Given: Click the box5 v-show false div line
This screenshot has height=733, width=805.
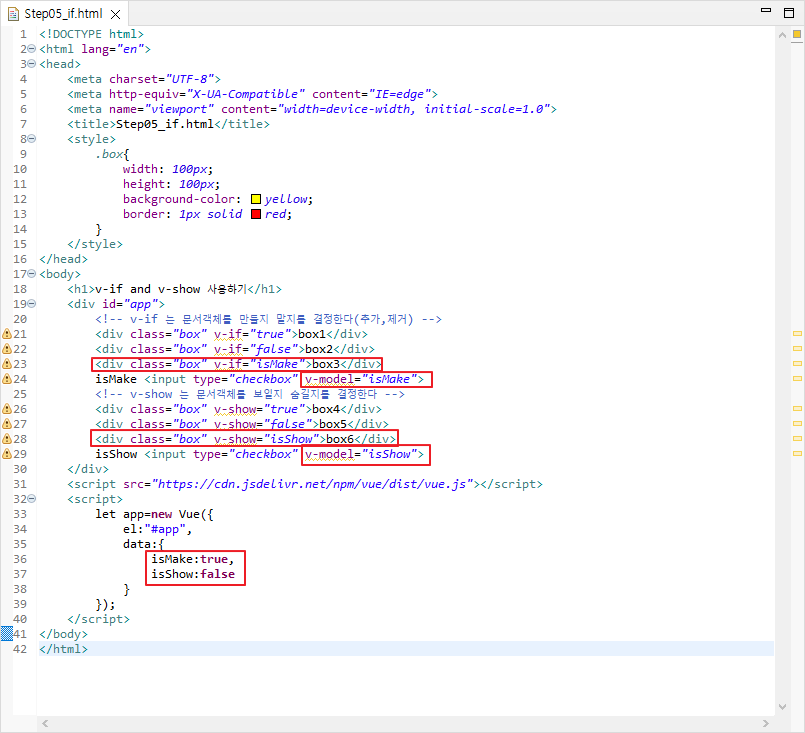Looking at the screenshot, I should click(242, 424).
